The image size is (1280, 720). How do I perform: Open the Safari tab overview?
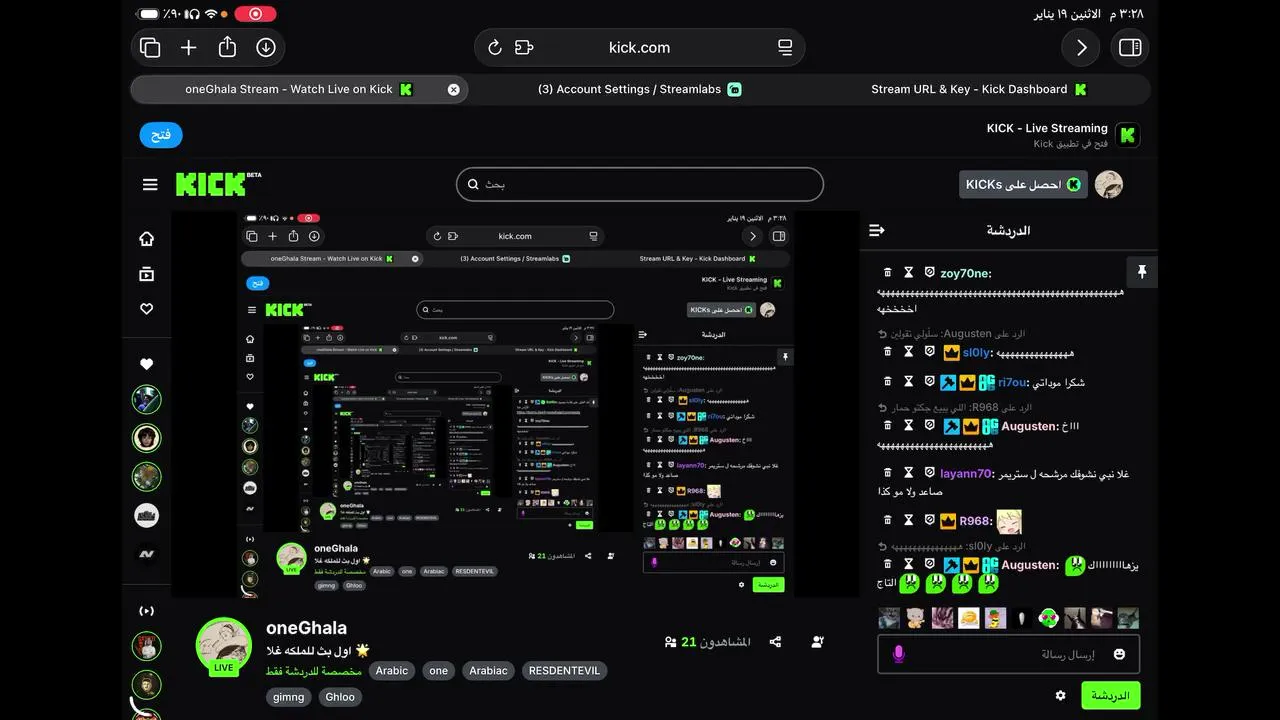pos(150,47)
